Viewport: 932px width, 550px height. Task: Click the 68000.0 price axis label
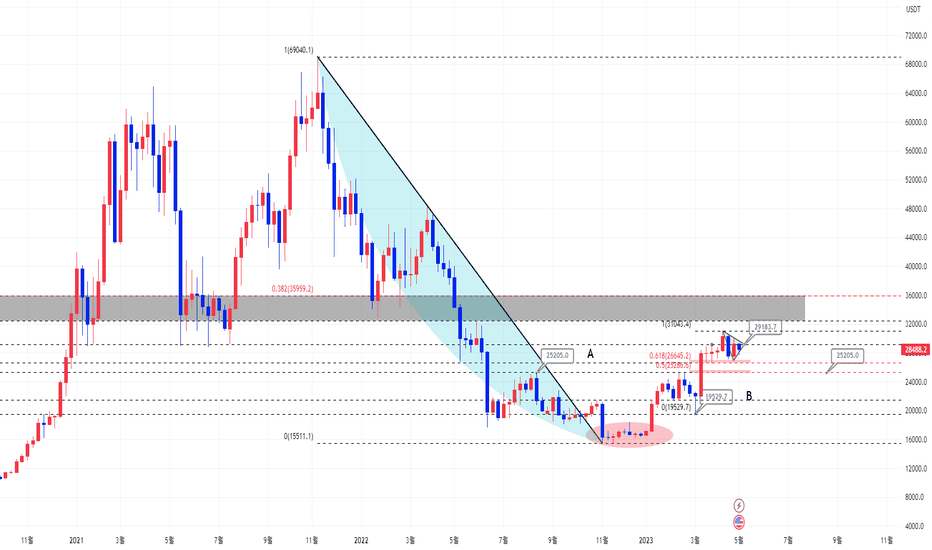coord(915,64)
